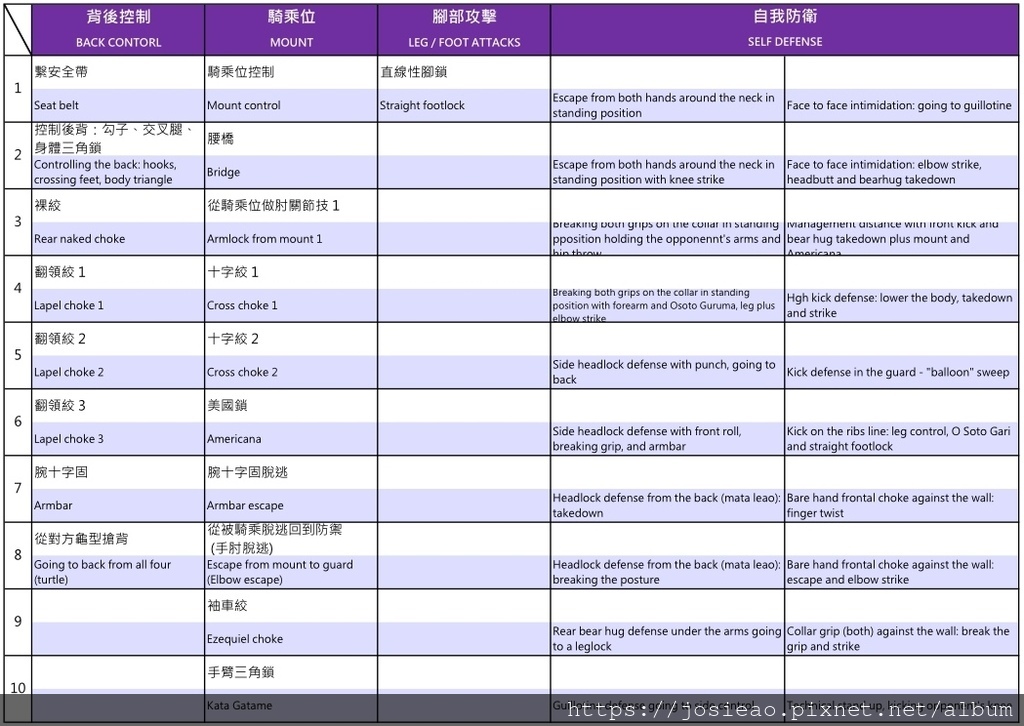Click 'Side headlock defense with front roll' cell
The image size is (1024, 726).
667,439
